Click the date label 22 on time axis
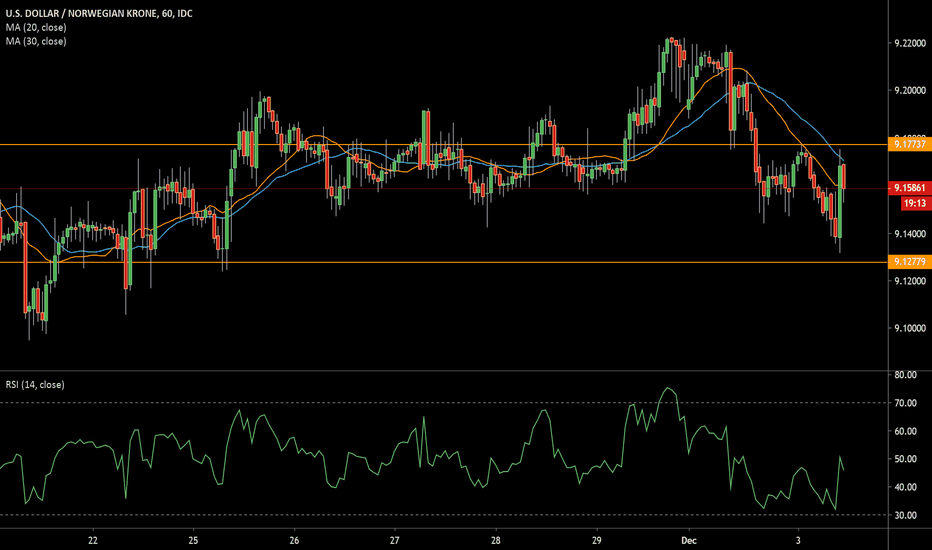This screenshot has height=550, width=932. (x=93, y=540)
